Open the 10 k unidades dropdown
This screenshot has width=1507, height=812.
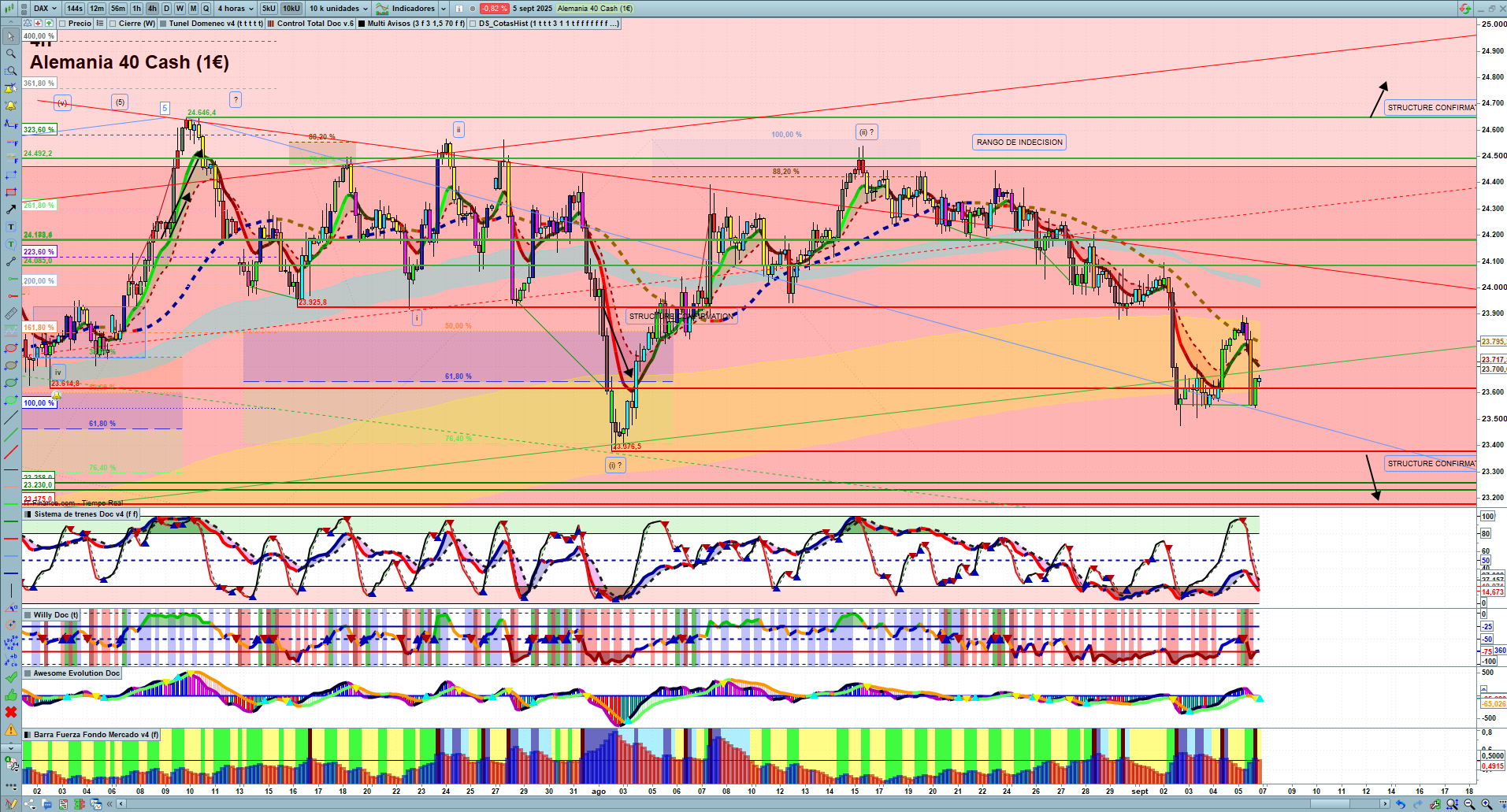tap(339, 9)
